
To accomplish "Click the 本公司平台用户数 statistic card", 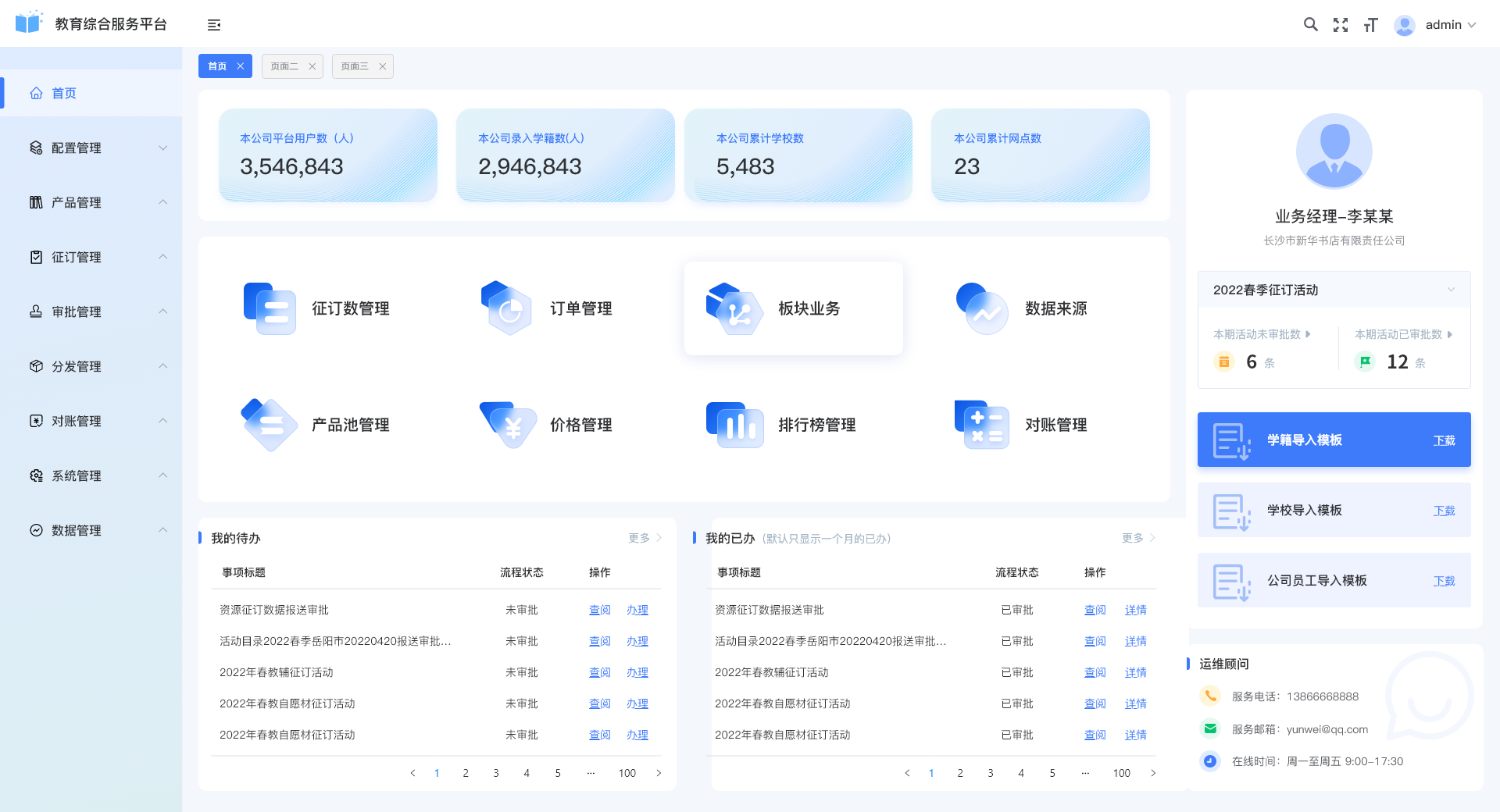I will point(328,155).
